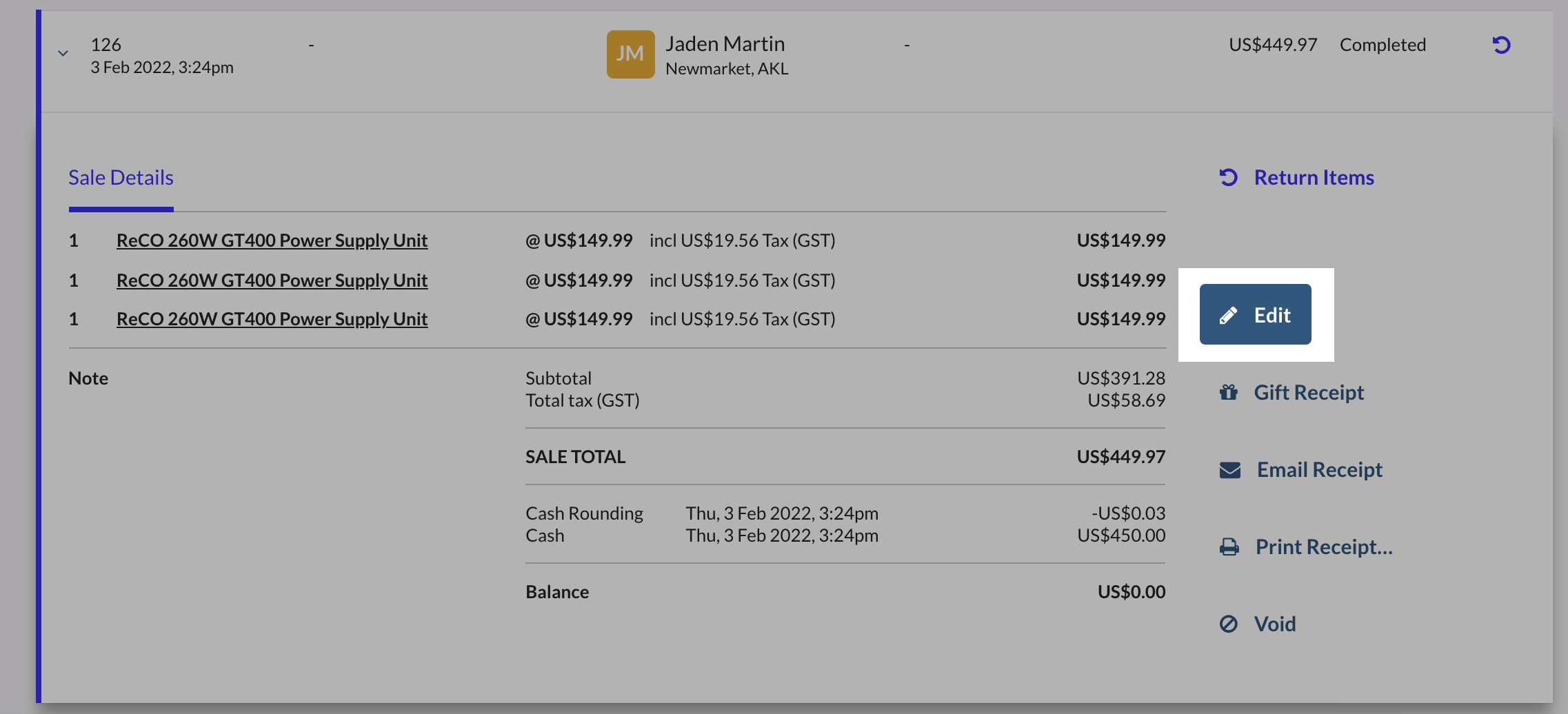Click the pencil icon on the Edit button
The image size is (1568, 714).
[1228, 316]
